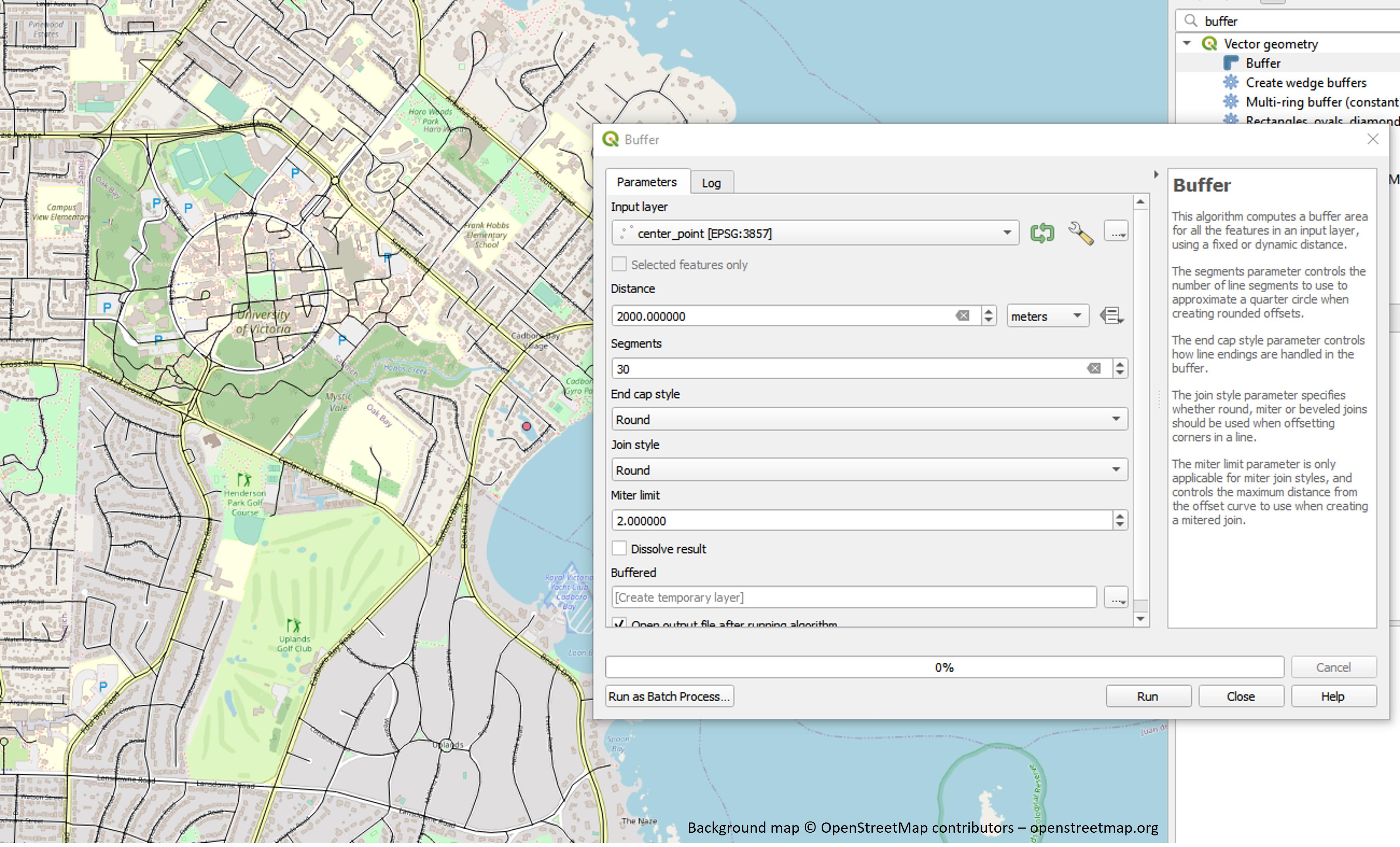Image resolution: width=1400 pixels, height=847 pixels.
Task: Collapse the help panel arrow
Action: click(x=1156, y=175)
